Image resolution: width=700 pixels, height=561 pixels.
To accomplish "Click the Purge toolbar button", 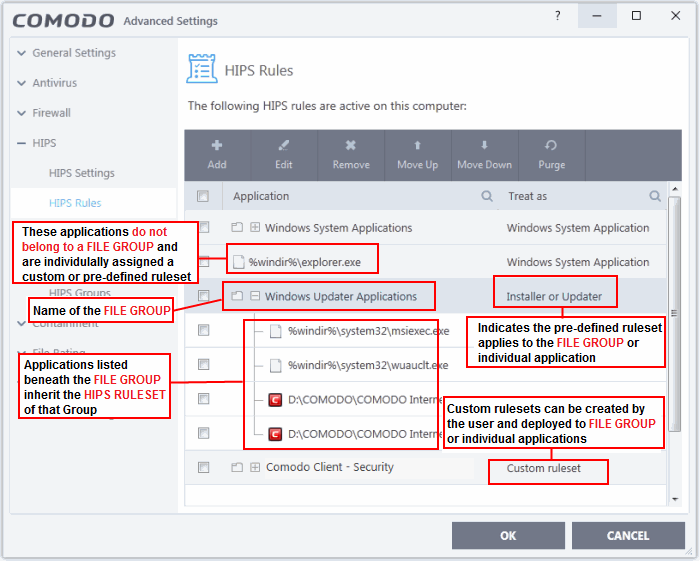I will click(x=551, y=155).
